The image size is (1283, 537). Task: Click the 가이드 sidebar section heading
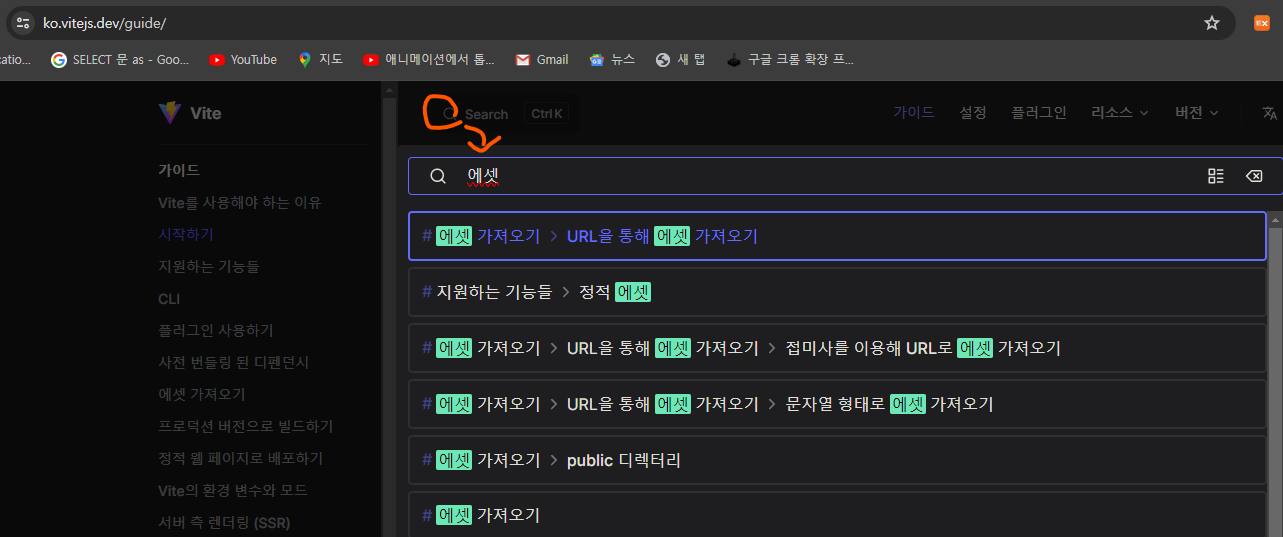(179, 170)
